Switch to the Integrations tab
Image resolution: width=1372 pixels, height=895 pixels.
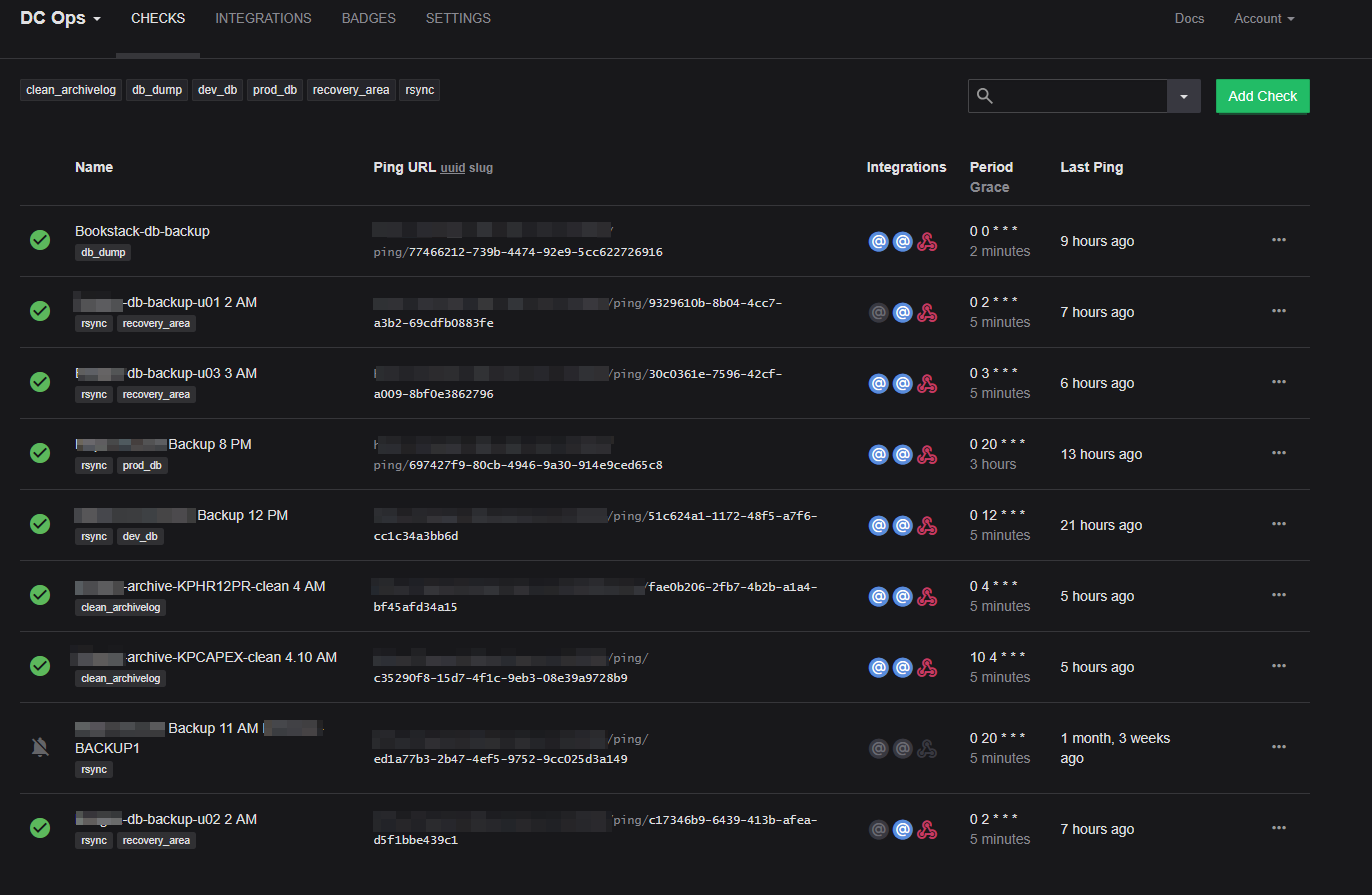tap(263, 19)
